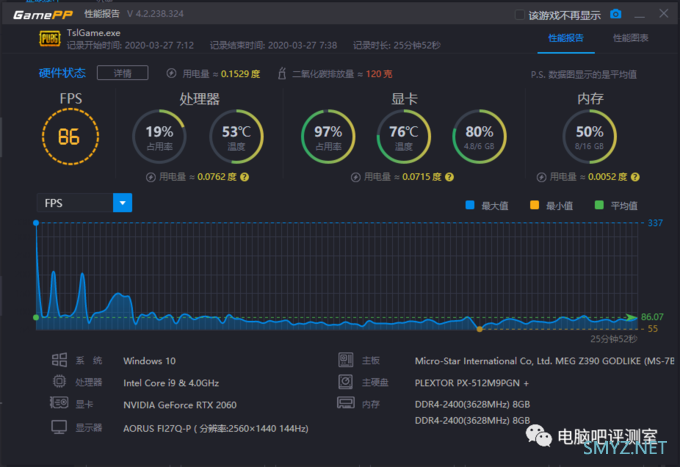This screenshot has width=680, height=467.
Task: Click the main hard disk icon
Action: click(346, 382)
